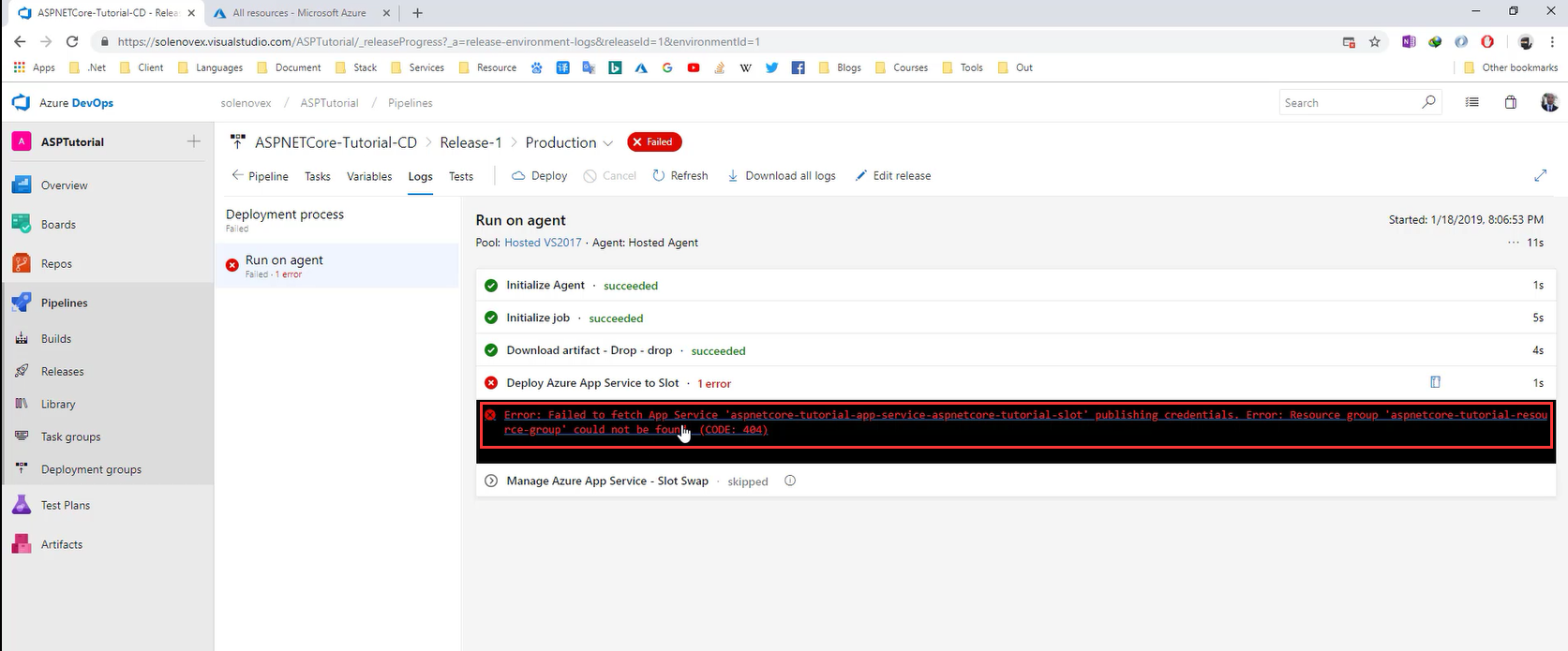The height and width of the screenshot is (651, 1568).
Task: Open the Twitter bookmark icon
Action: click(772, 67)
